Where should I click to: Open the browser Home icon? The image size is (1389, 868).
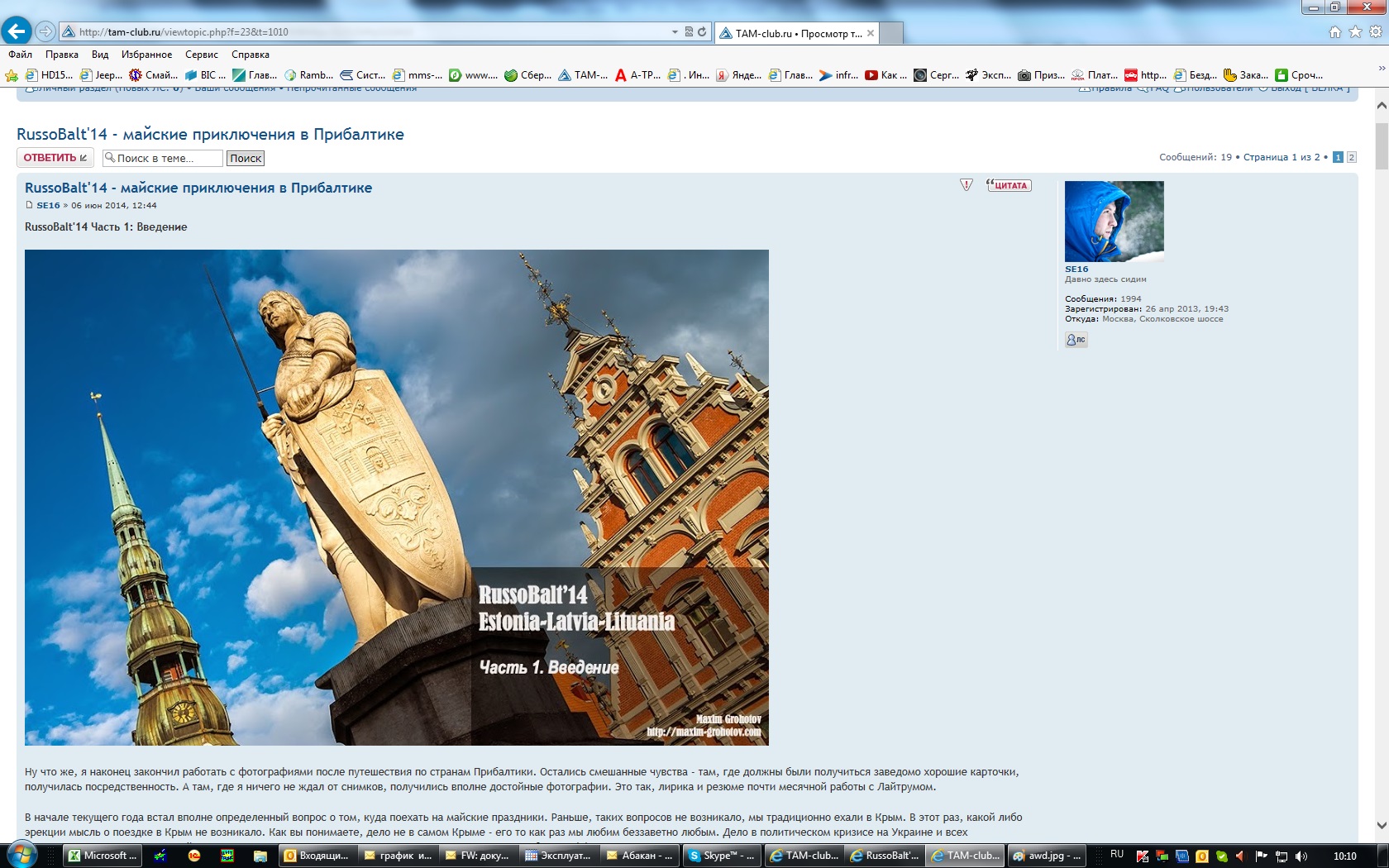[1334, 32]
